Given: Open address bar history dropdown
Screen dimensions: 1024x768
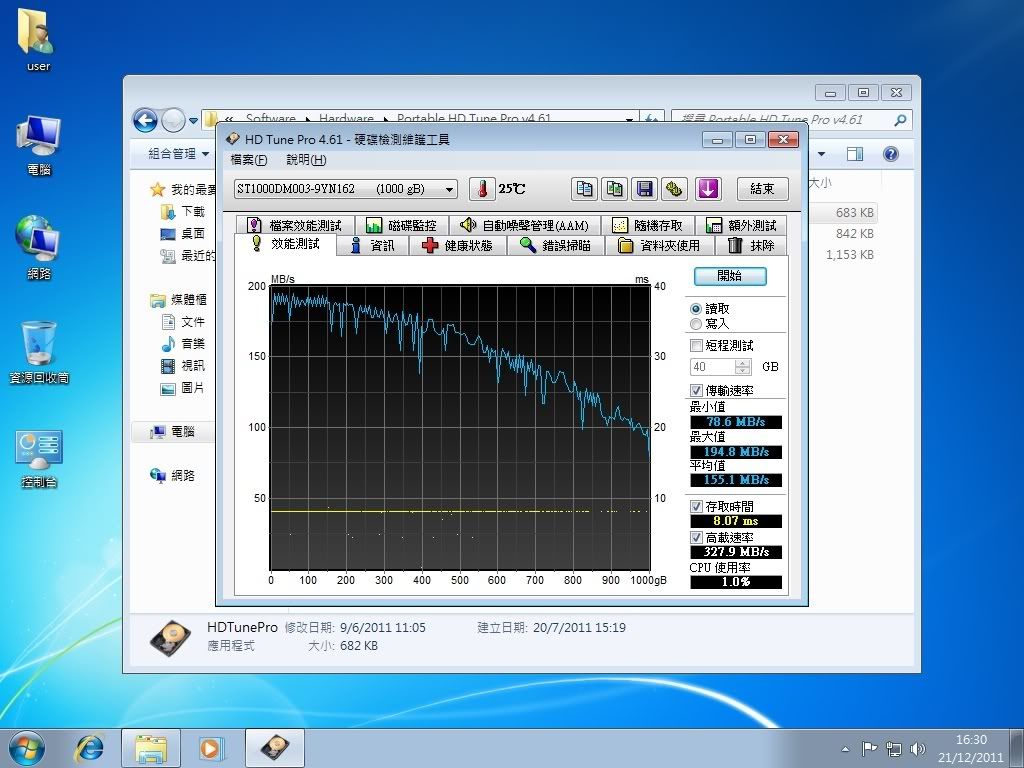Looking at the screenshot, I should [x=630, y=119].
